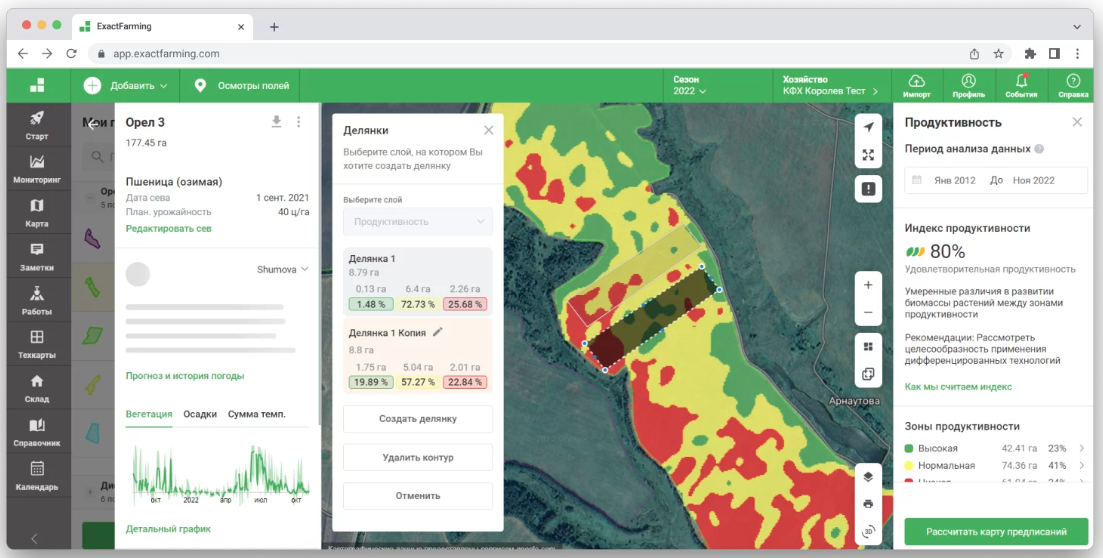
Task: Open the Сезон 2022 dropdown
Action: coord(689,85)
